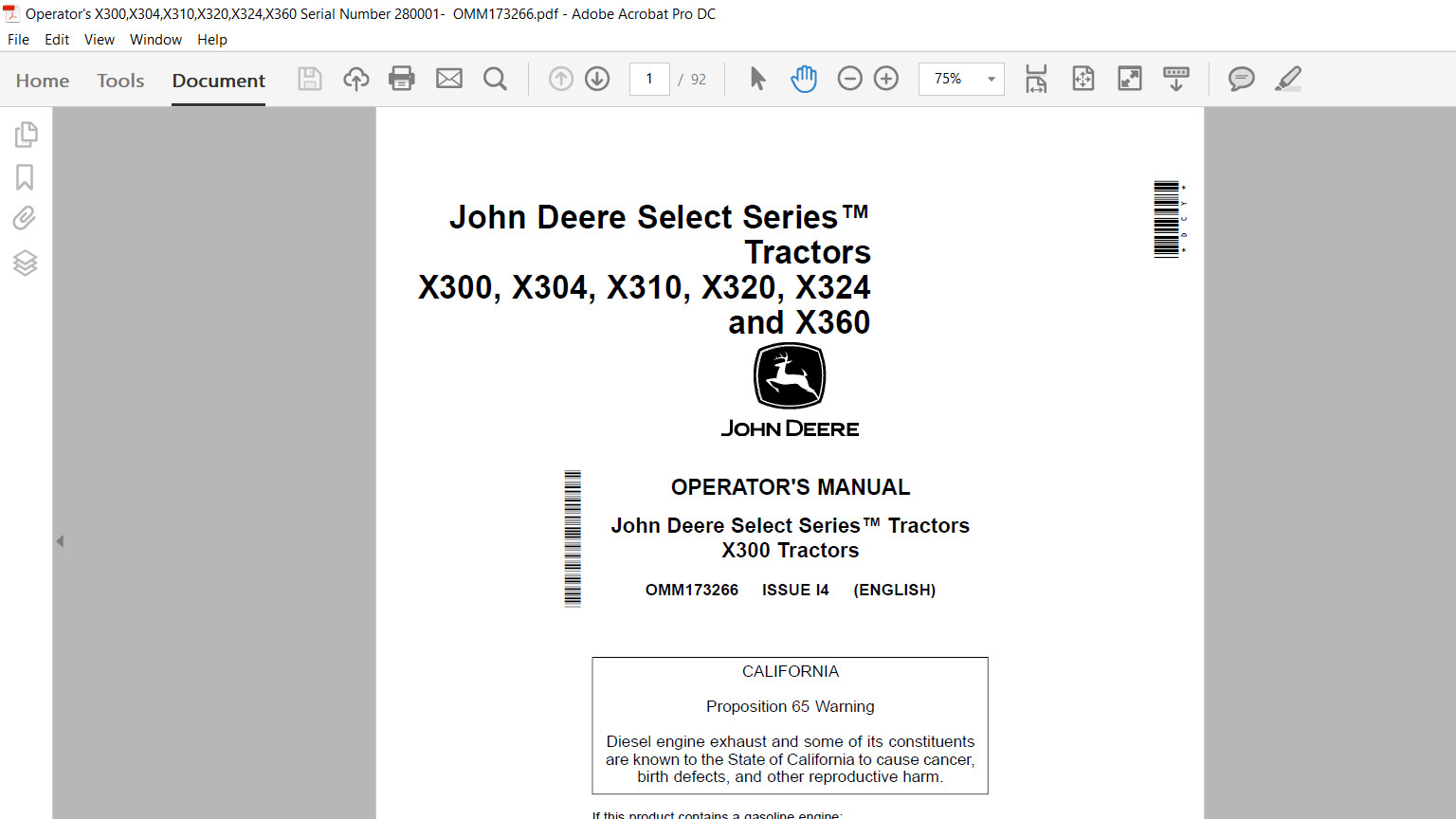
Task: Click the 'X300 Tractors' subtitle text
Action: pos(791,551)
